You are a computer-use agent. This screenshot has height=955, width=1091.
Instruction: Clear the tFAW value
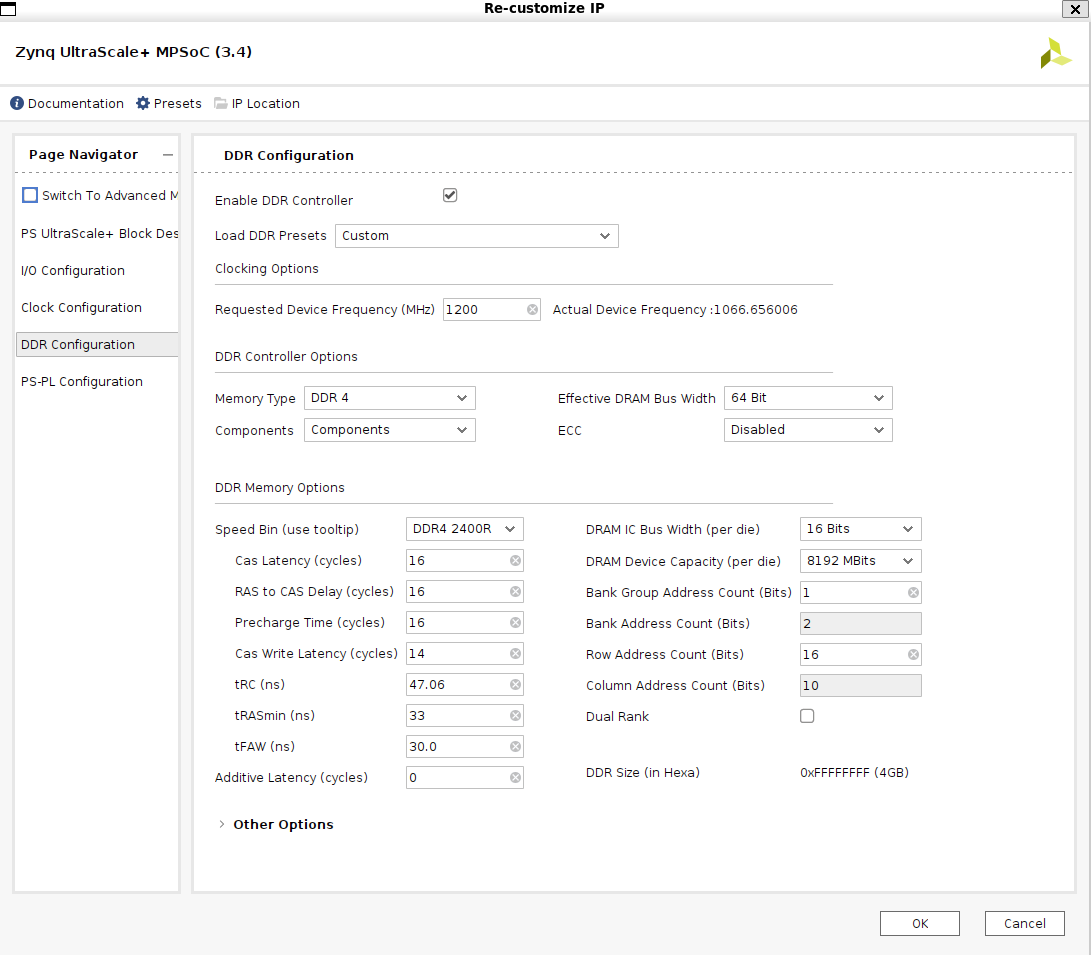click(x=516, y=746)
